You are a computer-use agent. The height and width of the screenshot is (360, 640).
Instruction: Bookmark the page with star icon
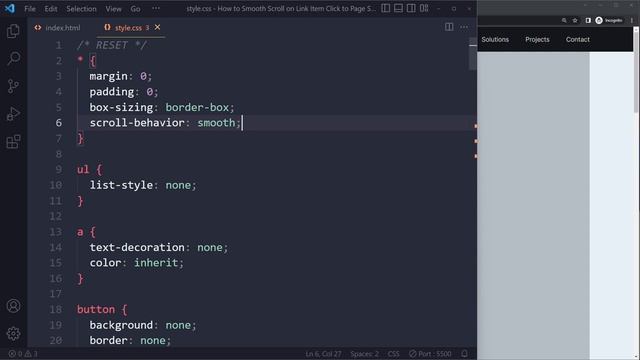tap(575, 20)
